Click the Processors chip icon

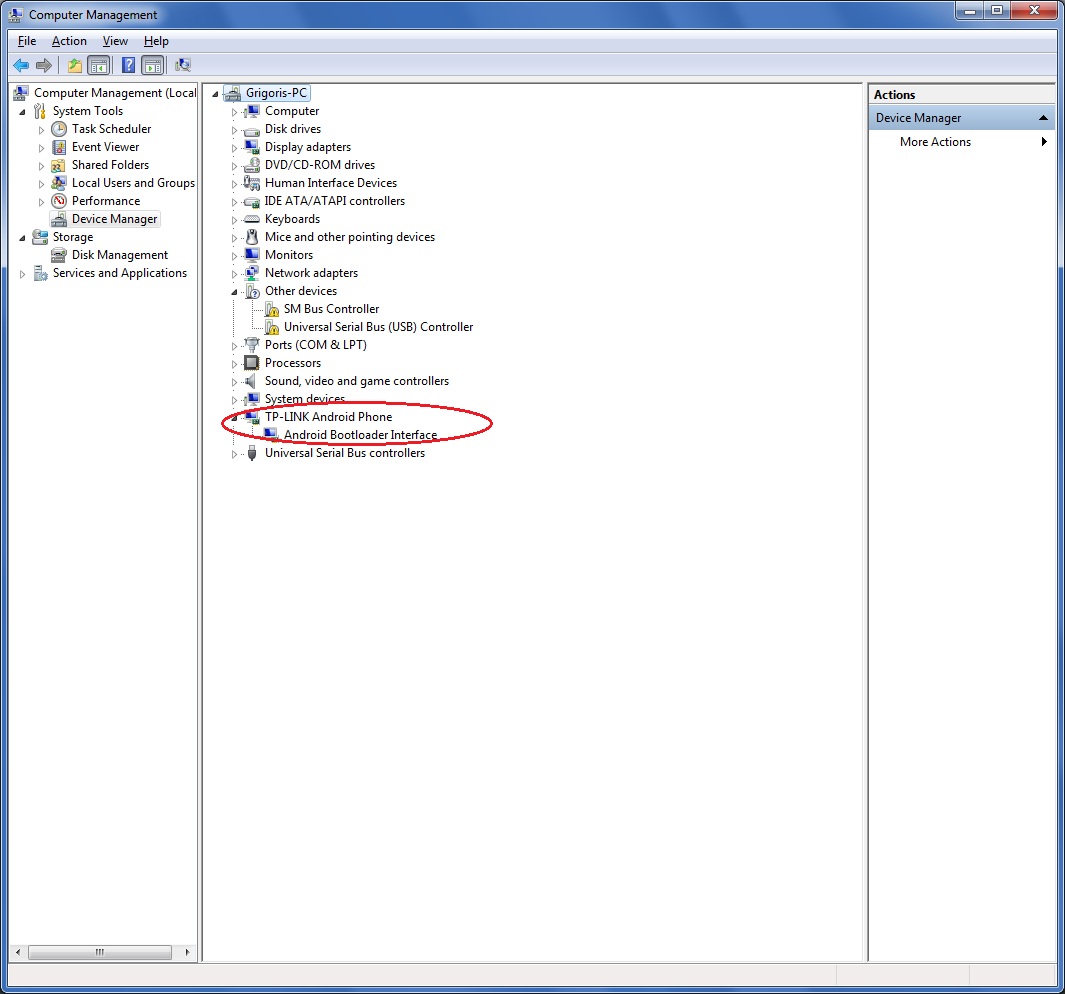coord(252,363)
